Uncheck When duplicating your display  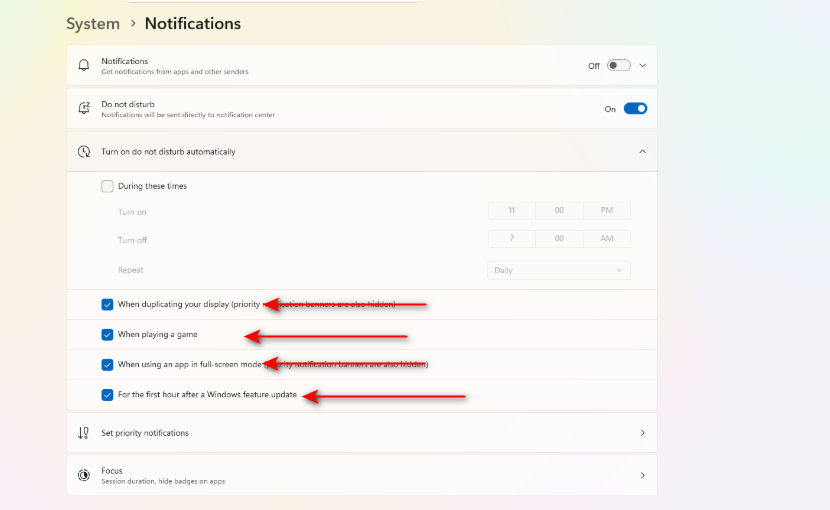(x=107, y=305)
